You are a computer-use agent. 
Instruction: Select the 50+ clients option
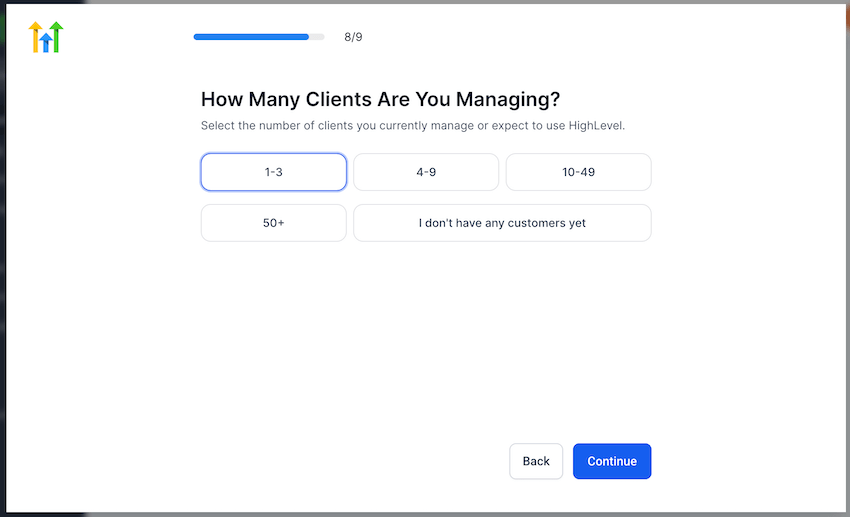(274, 223)
